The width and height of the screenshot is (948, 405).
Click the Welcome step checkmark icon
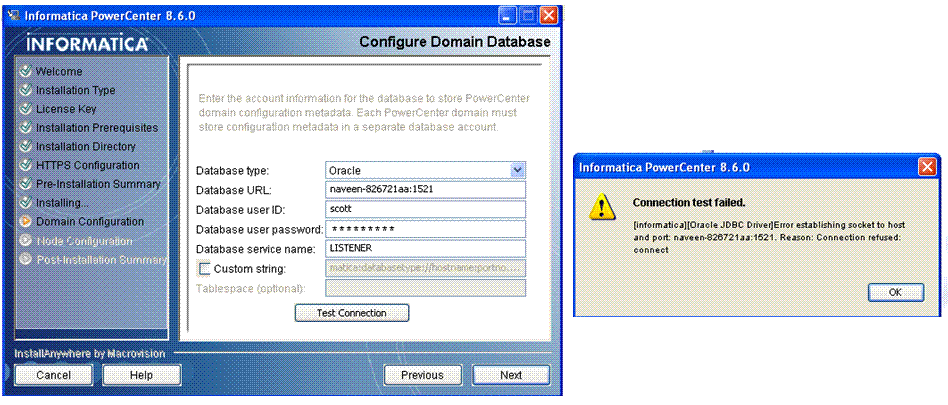(x=25, y=71)
